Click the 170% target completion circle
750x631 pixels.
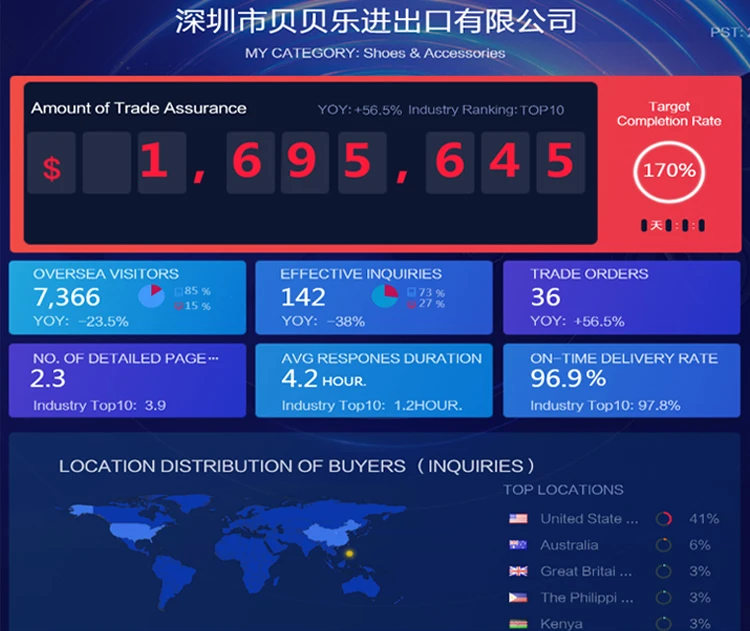pyautogui.click(x=668, y=171)
